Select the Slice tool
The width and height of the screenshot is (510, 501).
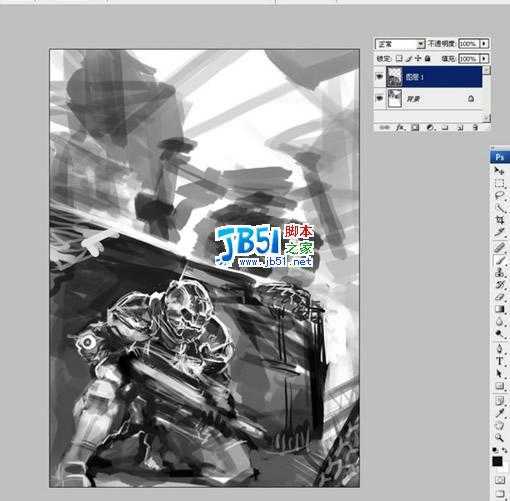[x=499, y=232]
